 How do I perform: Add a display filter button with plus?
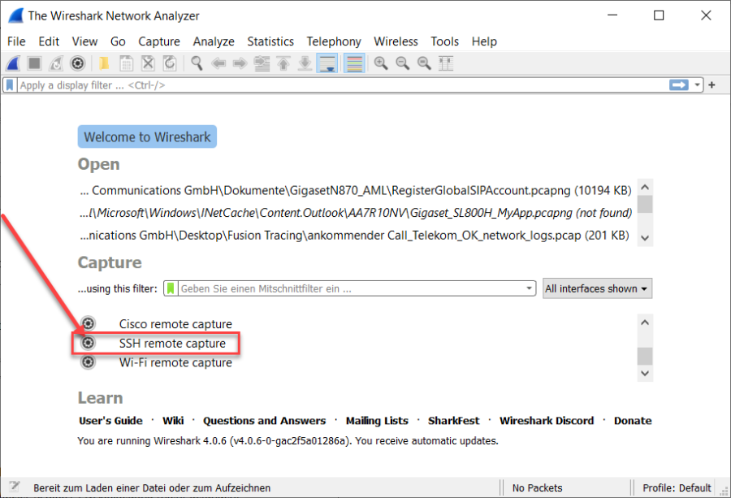[x=712, y=85]
